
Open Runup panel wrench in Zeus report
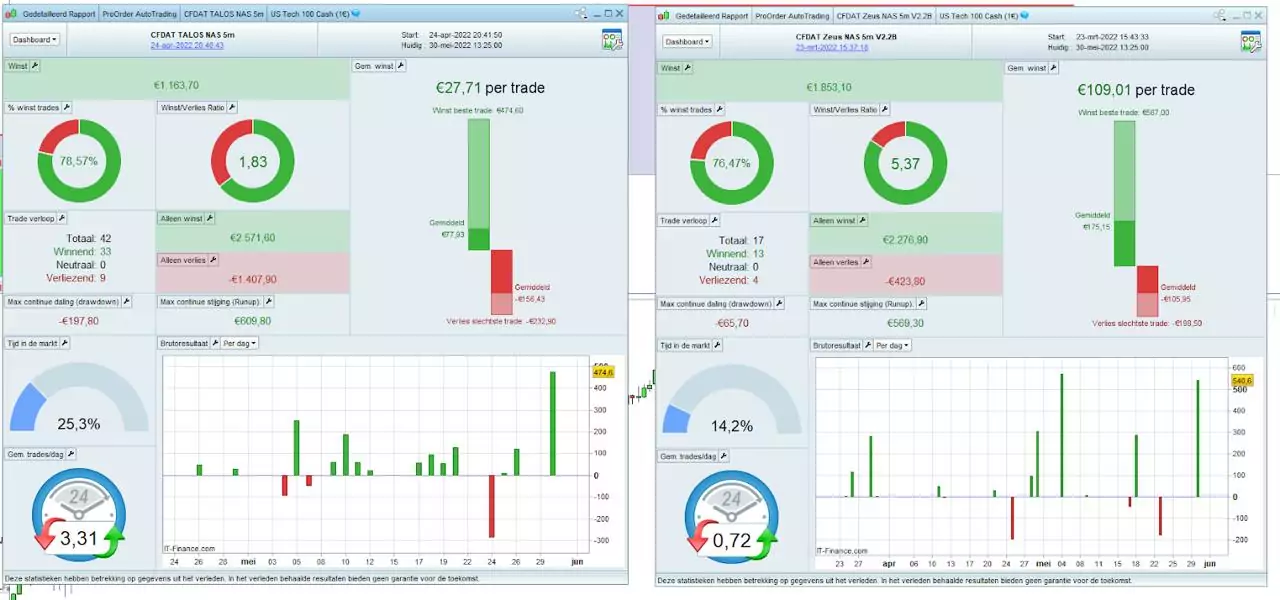[x=921, y=303]
